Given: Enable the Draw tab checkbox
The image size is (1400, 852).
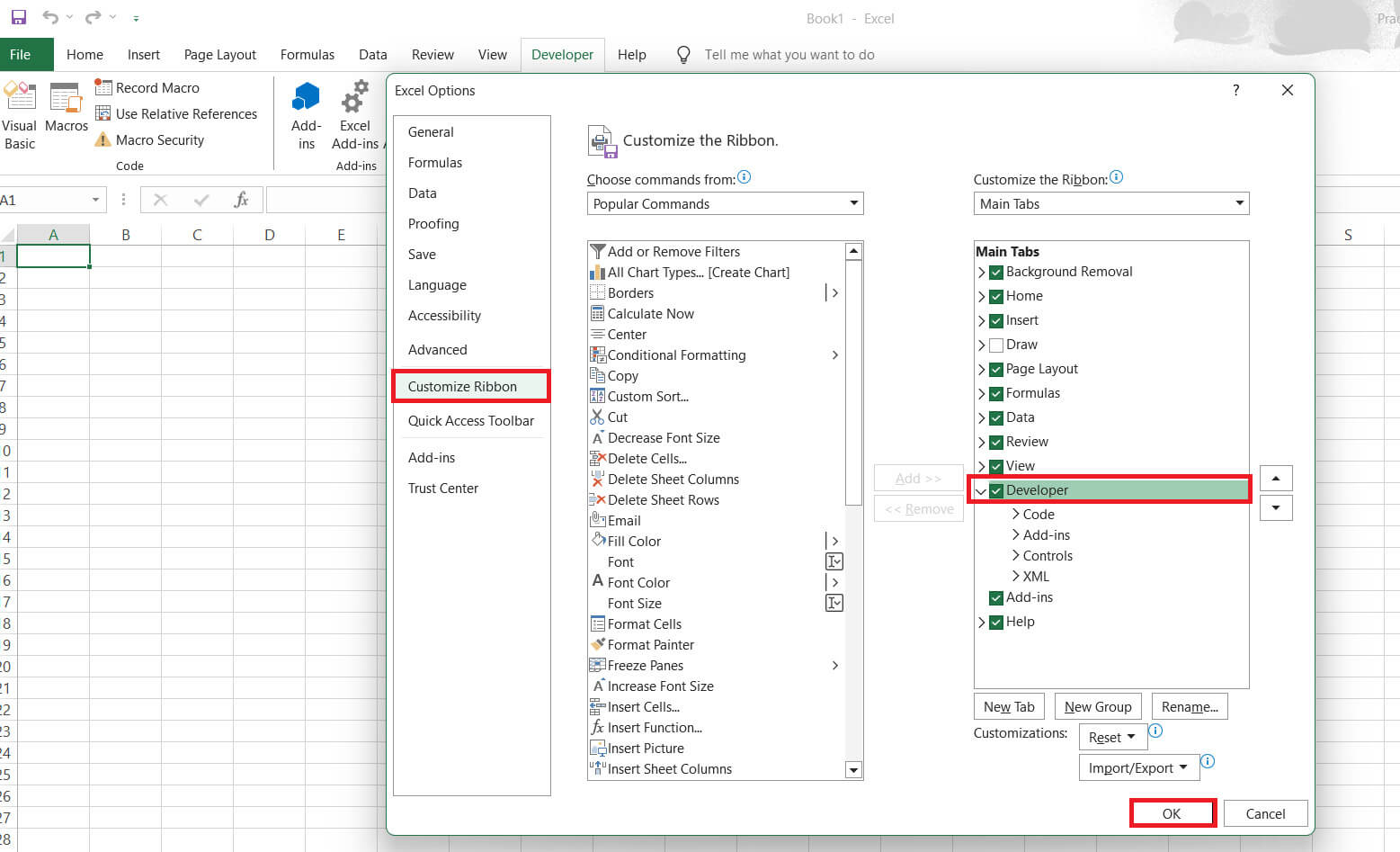Looking at the screenshot, I should tap(995, 345).
